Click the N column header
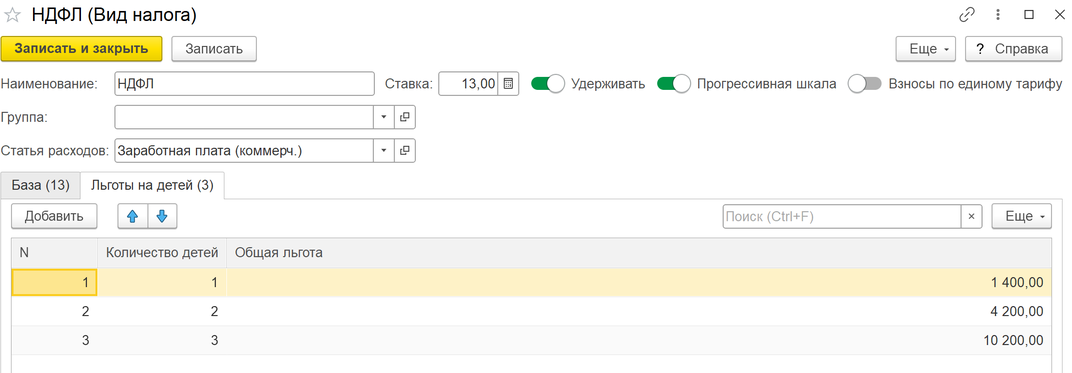 point(55,253)
